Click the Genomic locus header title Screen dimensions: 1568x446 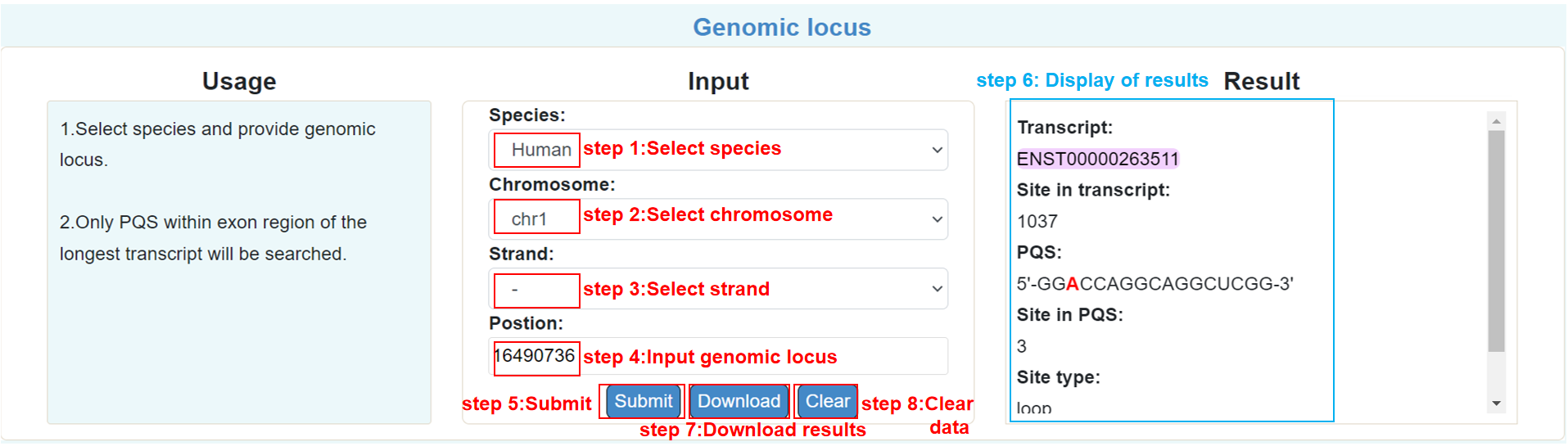click(782, 27)
